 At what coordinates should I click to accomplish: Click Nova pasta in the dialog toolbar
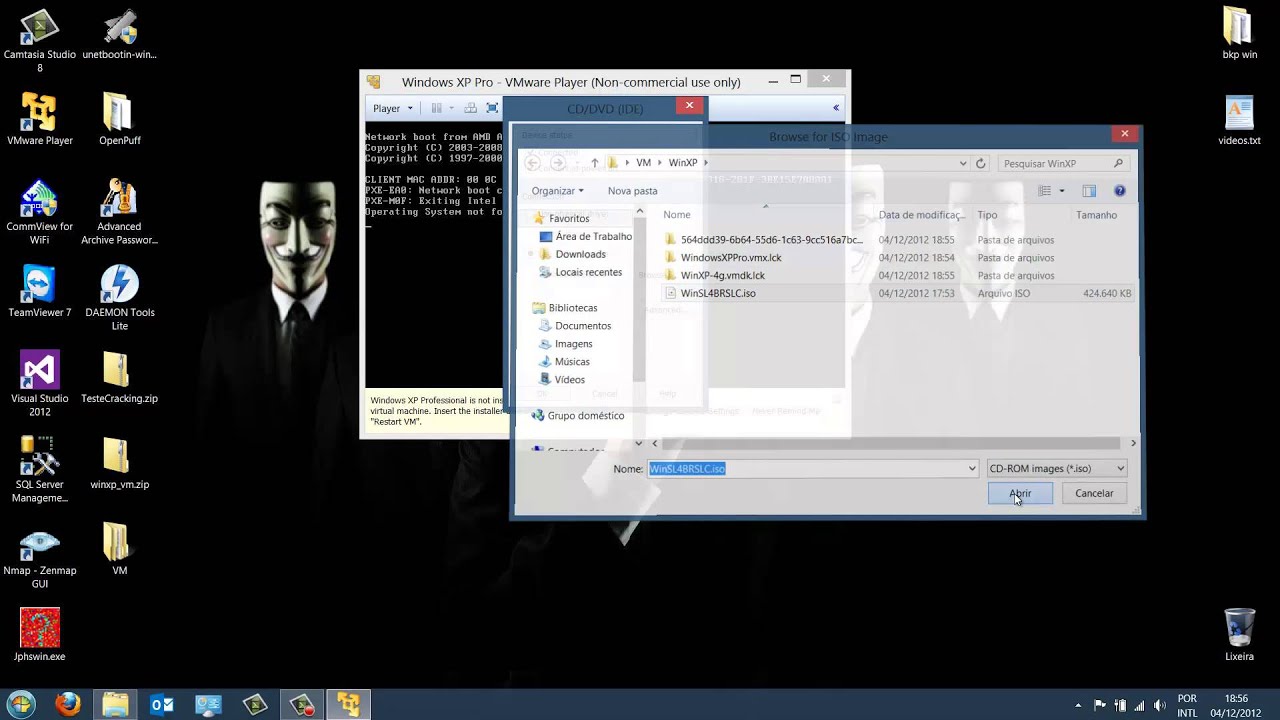tap(632, 191)
